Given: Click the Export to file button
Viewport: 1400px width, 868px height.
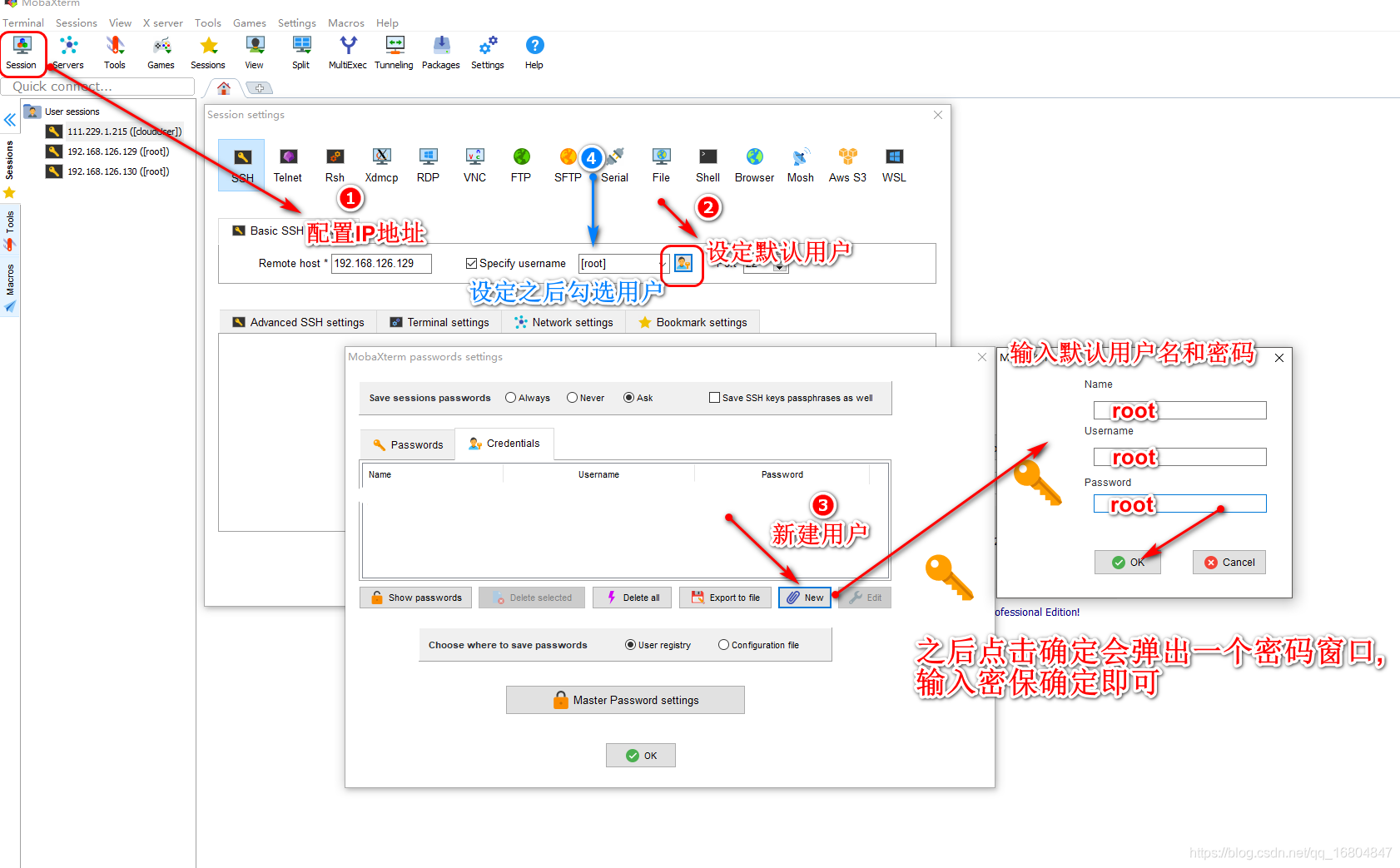Looking at the screenshot, I should pyautogui.click(x=726, y=598).
